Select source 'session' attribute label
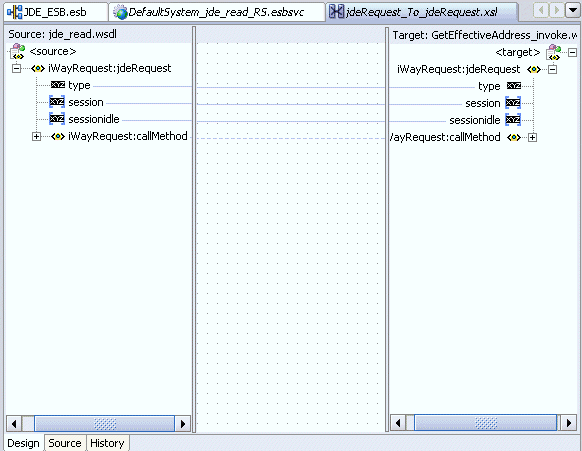Image resolution: width=582 pixels, height=451 pixels. pyautogui.click(x=86, y=102)
